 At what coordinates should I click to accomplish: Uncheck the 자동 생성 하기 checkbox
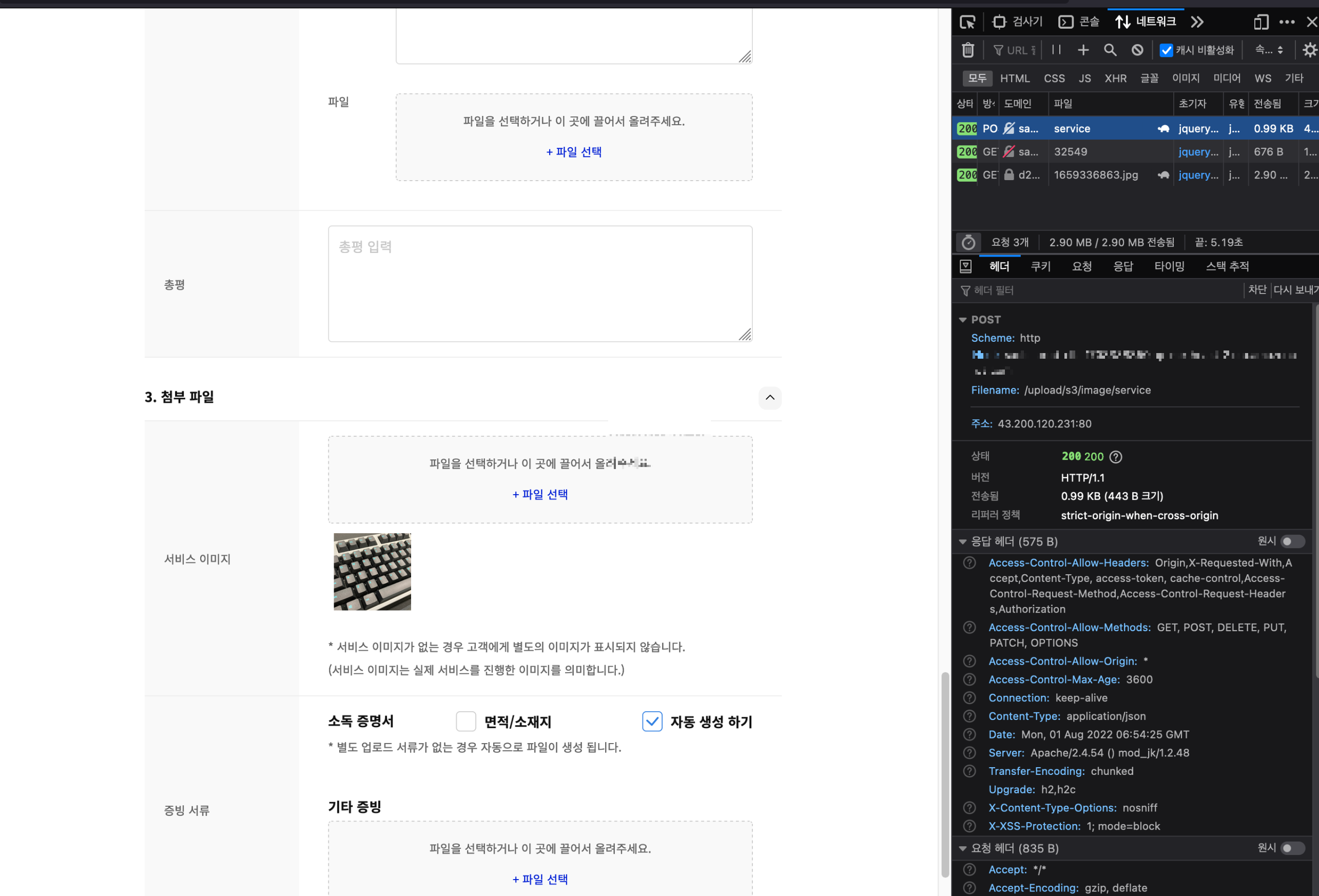tap(652, 721)
